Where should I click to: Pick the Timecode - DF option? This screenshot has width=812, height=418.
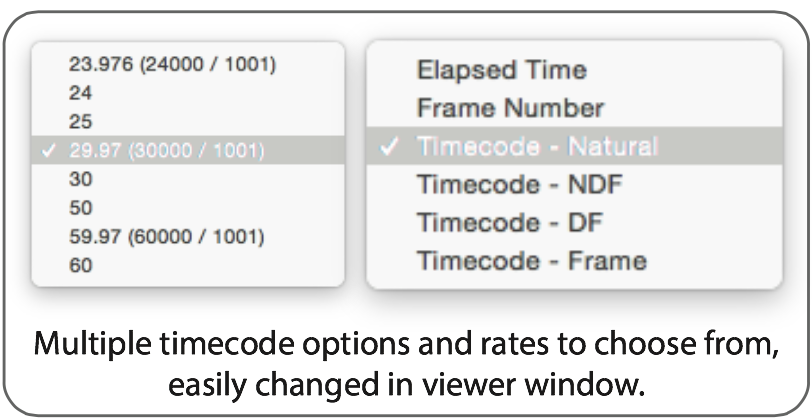click(x=508, y=222)
